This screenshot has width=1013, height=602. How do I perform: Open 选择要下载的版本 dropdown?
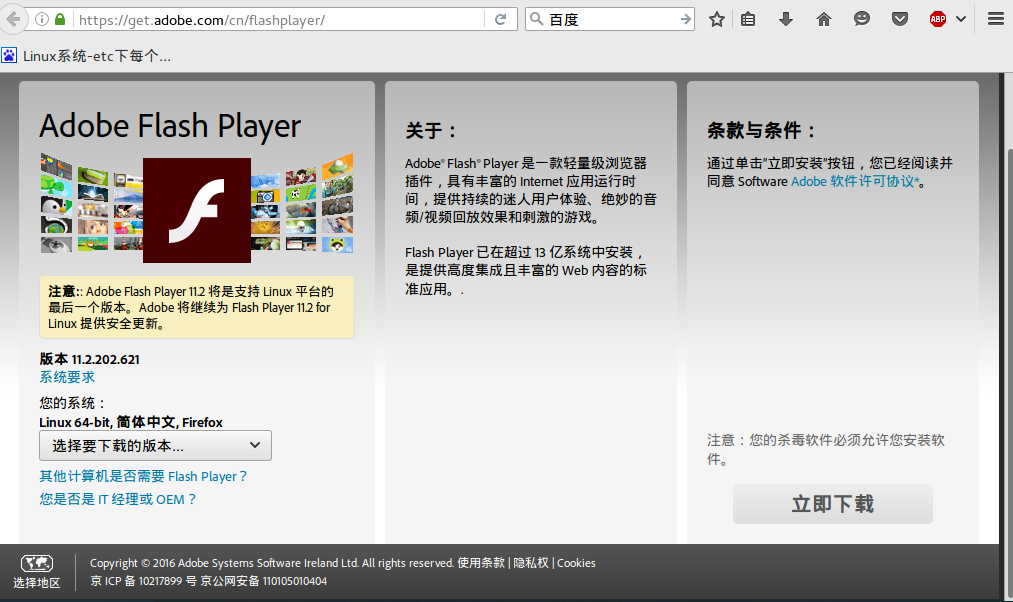pyautogui.click(x=156, y=446)
